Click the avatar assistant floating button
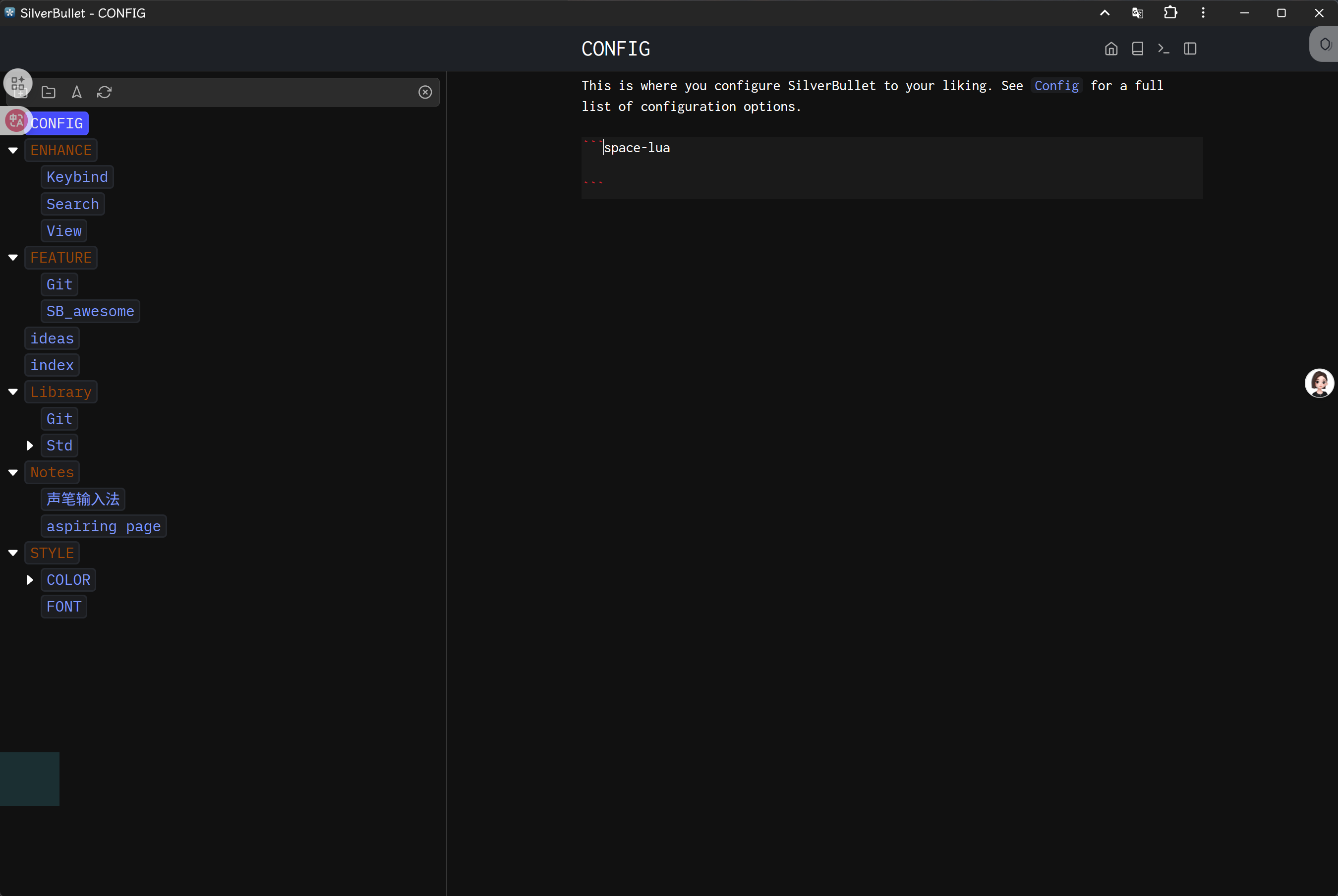Screen dimensions: 1338x896 1319,384
